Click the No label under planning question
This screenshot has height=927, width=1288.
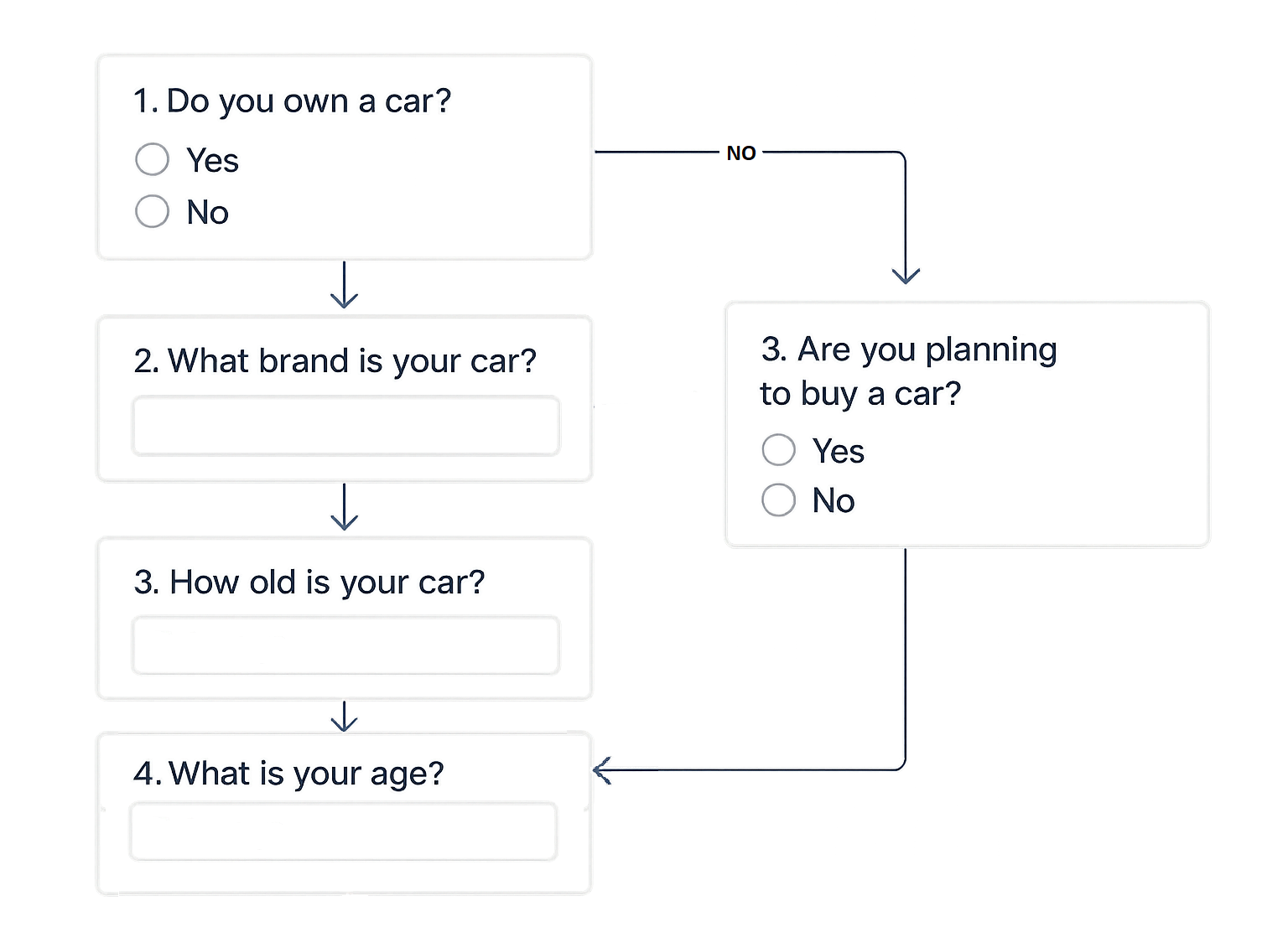tap(834, 501)
